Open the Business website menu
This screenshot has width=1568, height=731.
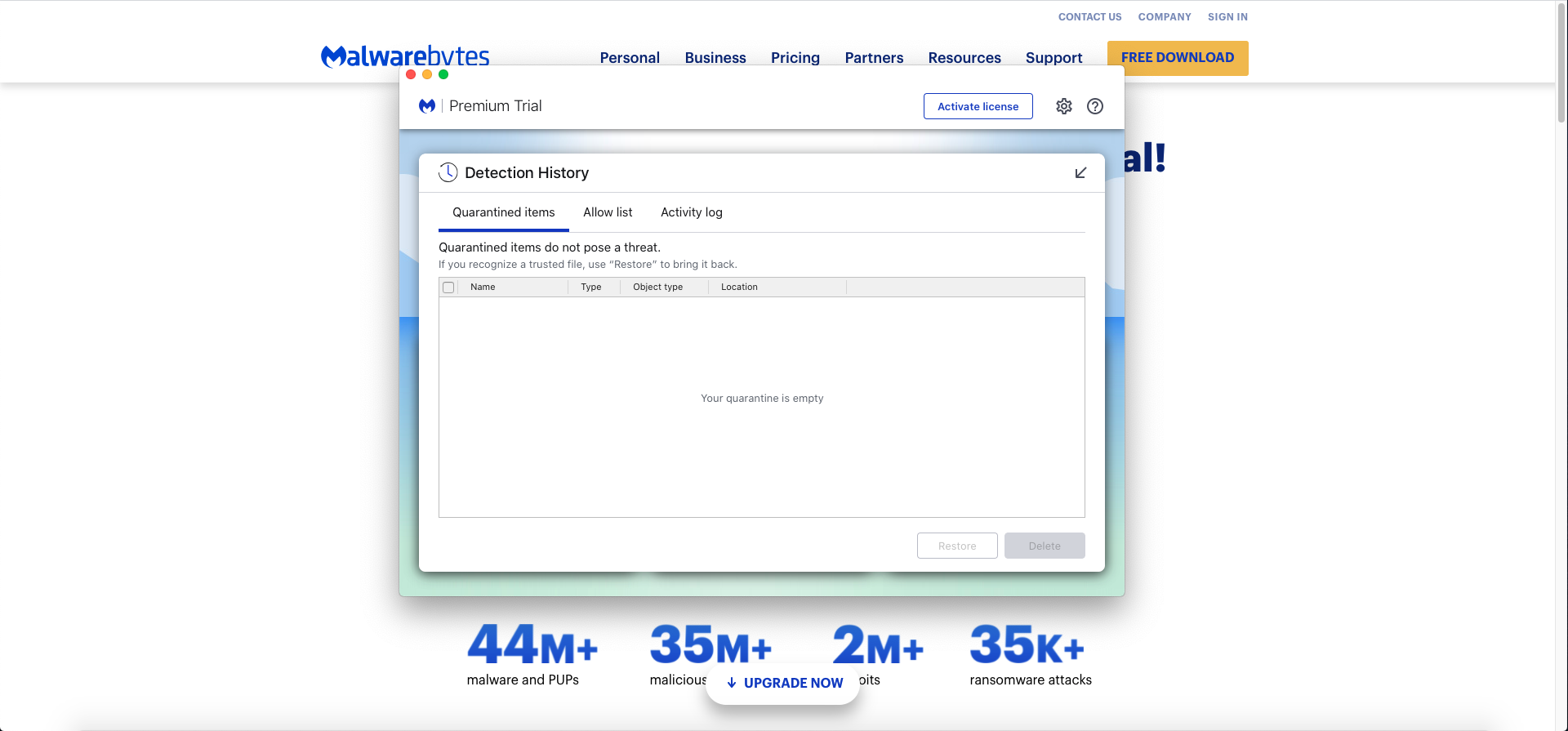click(715, 58)
